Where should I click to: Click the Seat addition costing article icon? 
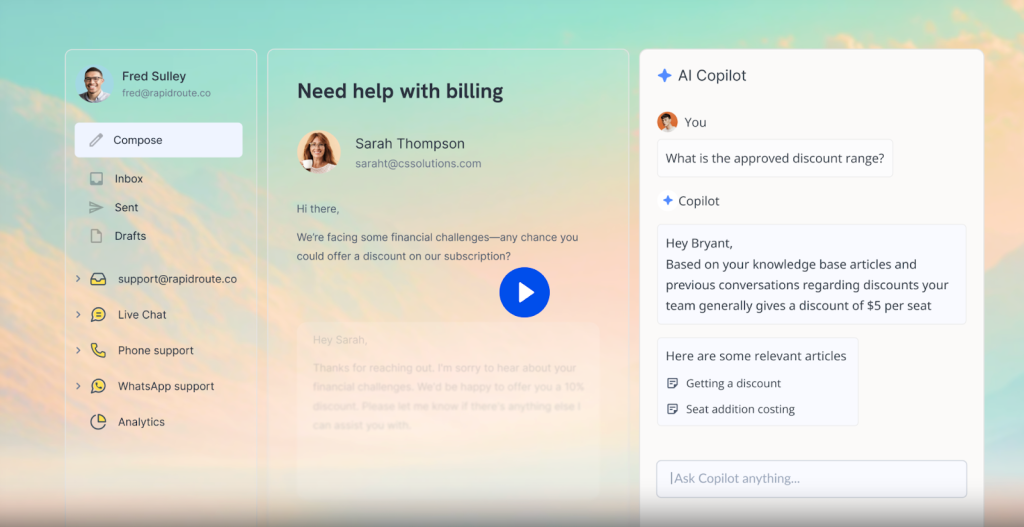pos(672,409)
